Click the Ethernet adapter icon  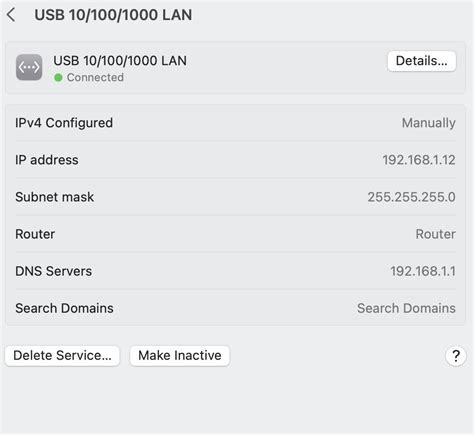pos(29,67)
